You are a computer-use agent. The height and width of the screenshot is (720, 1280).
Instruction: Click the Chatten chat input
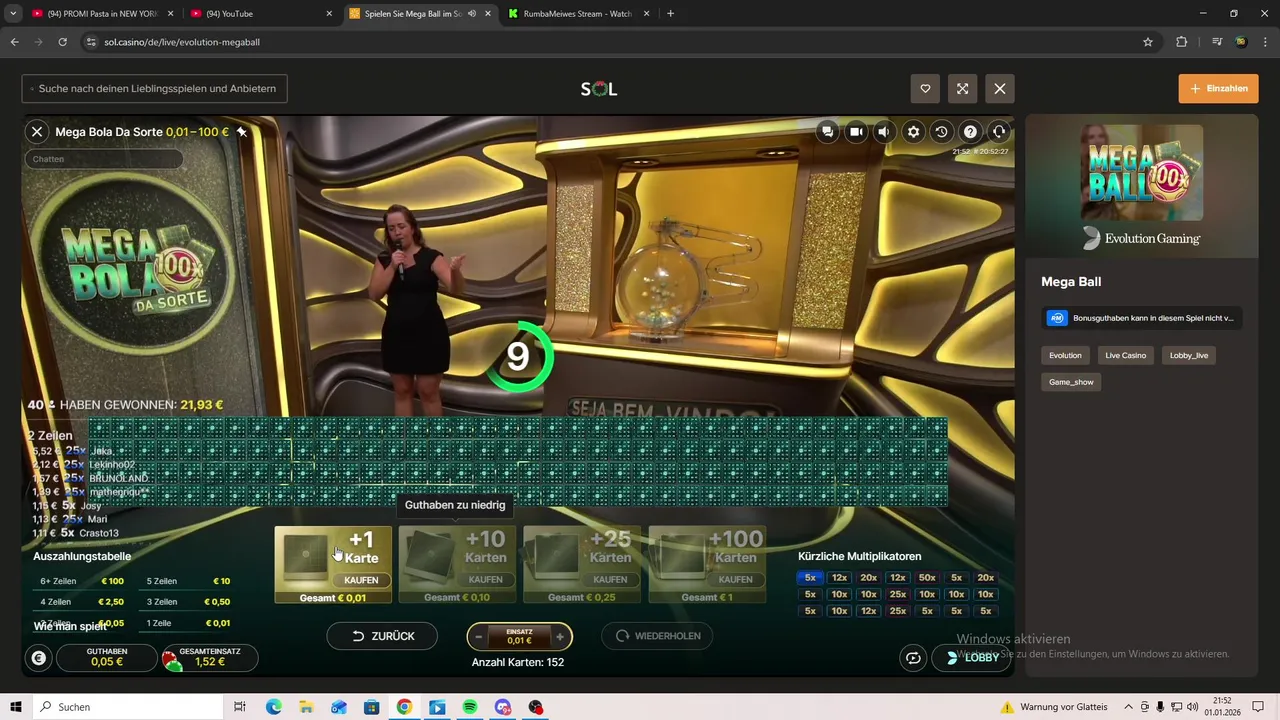[x=104, y=159]
